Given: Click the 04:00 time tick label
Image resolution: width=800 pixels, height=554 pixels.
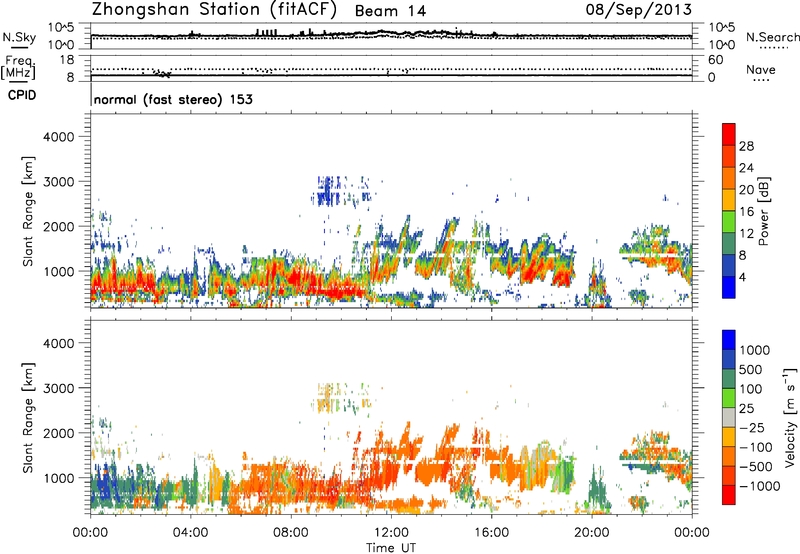Looking at the screenshot, I should tap(191, 533).
